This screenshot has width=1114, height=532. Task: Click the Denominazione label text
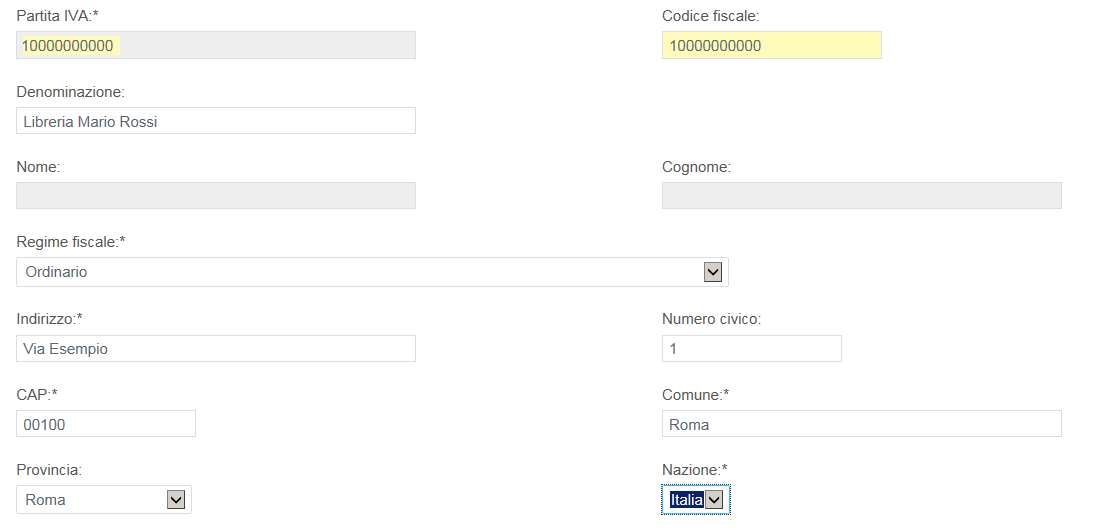[70, 92]
